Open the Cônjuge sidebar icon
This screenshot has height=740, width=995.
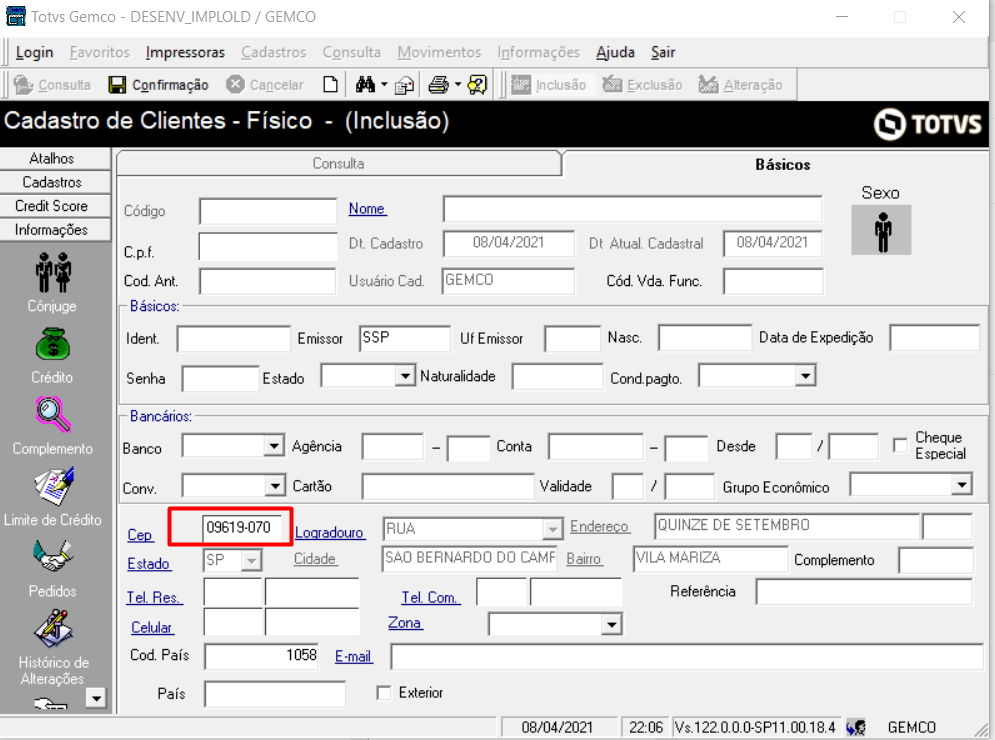point(53,273)
